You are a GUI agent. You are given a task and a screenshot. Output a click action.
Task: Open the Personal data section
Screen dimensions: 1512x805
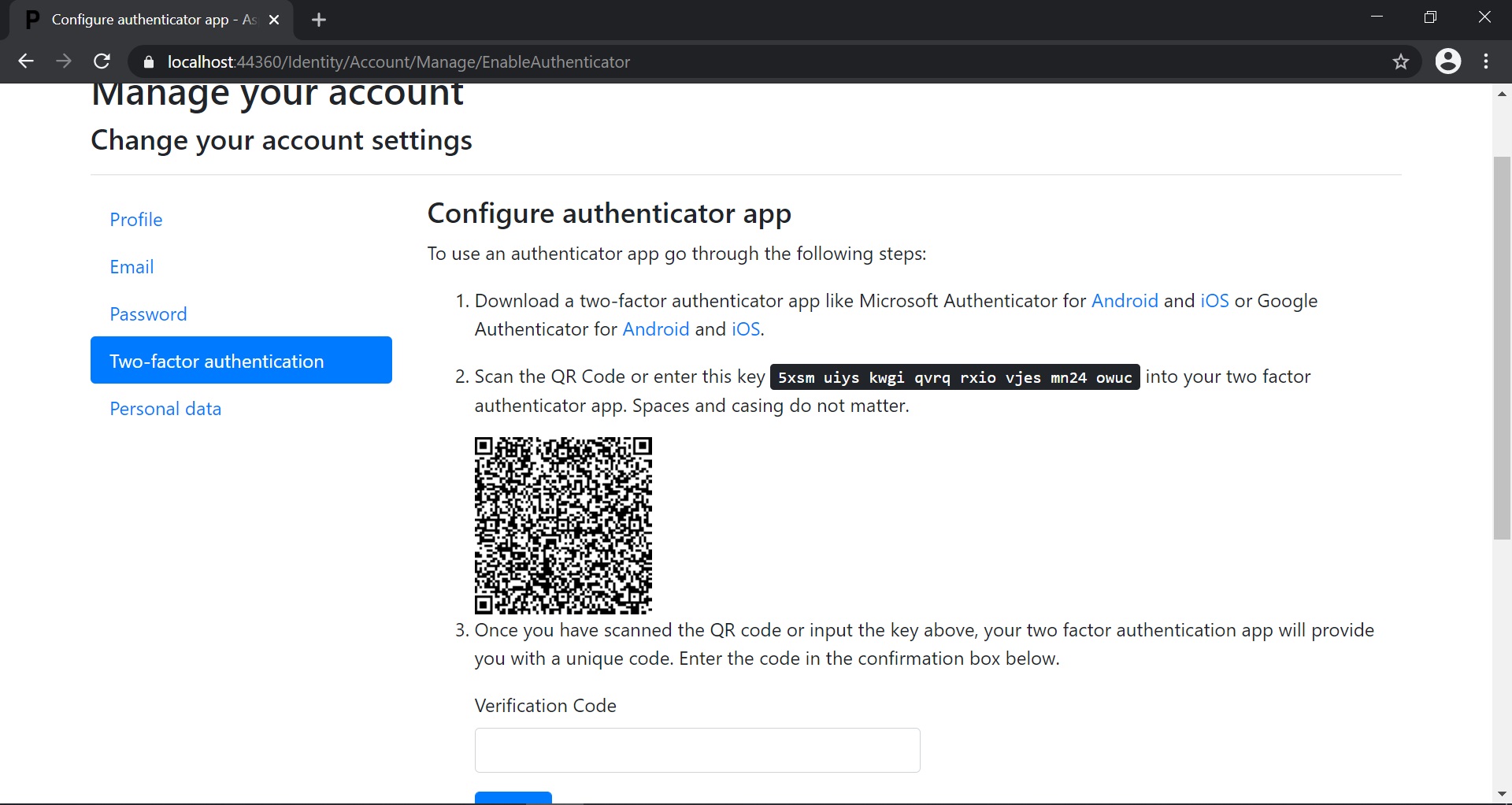click(x=165, y=409)
